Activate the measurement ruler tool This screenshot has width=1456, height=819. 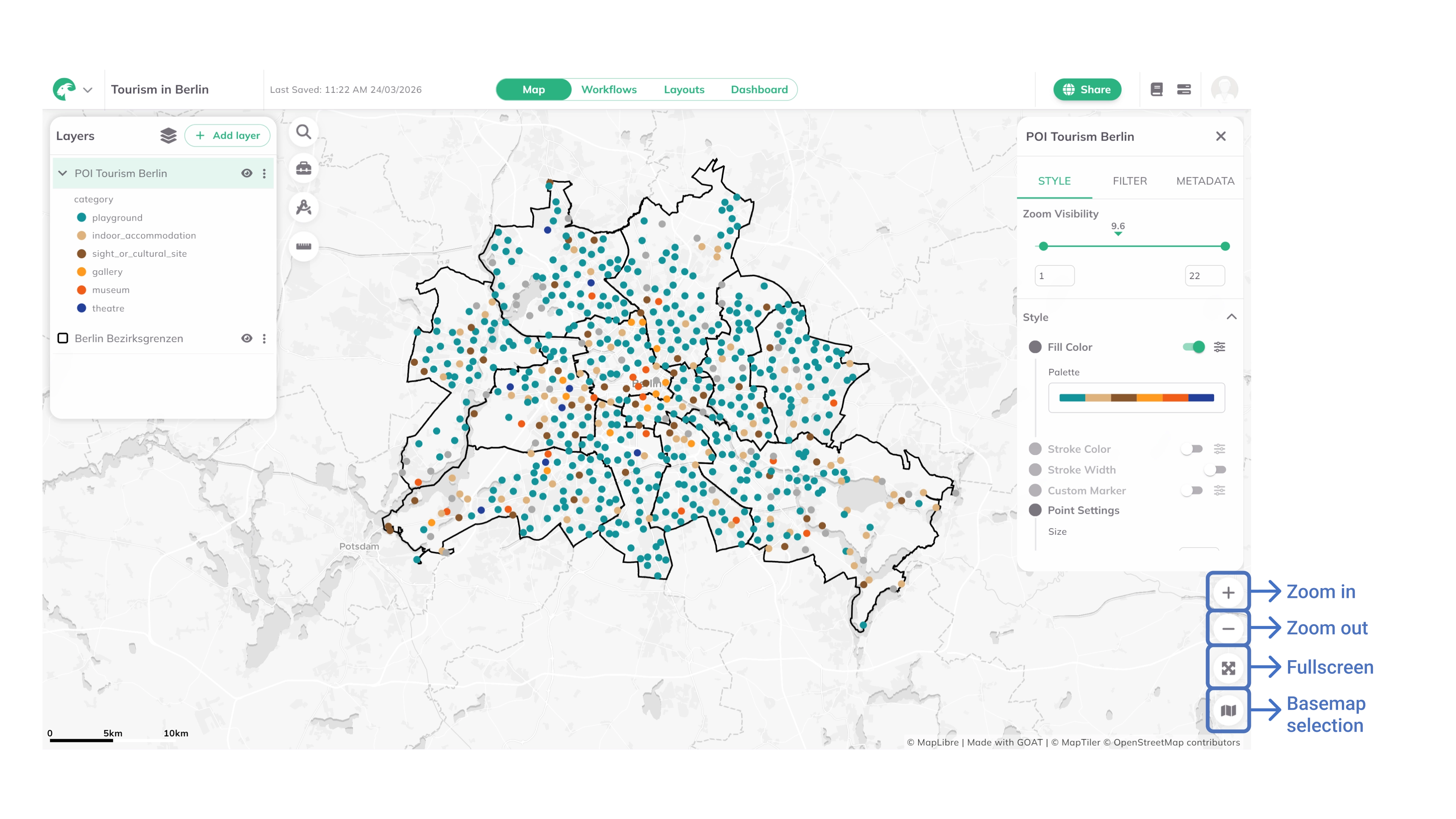303,245
